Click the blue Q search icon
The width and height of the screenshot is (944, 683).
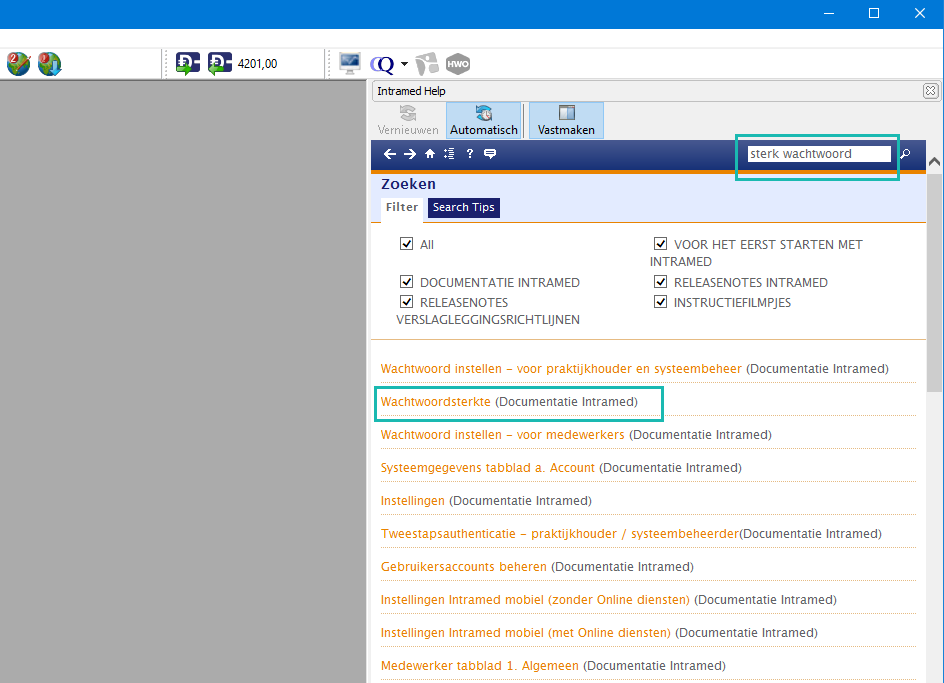[382, 64]
